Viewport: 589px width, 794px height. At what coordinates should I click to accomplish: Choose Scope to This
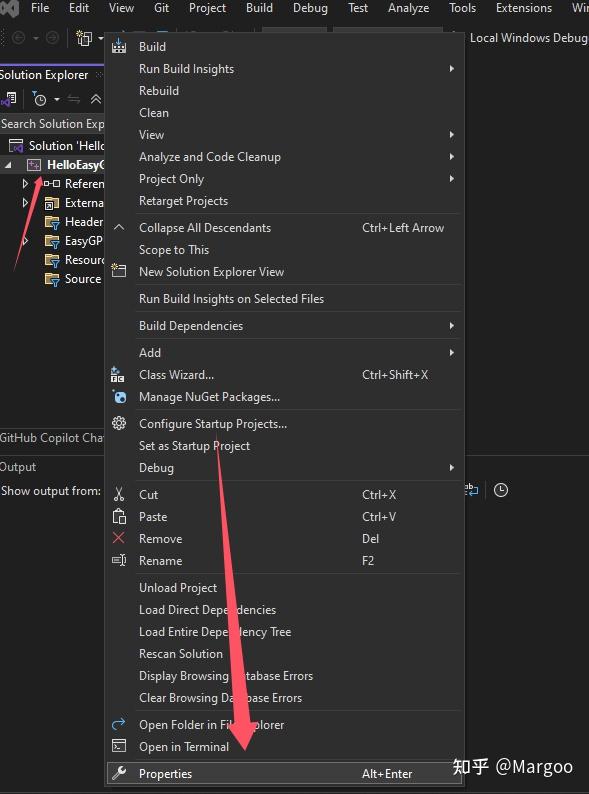(x=174, y=250)
